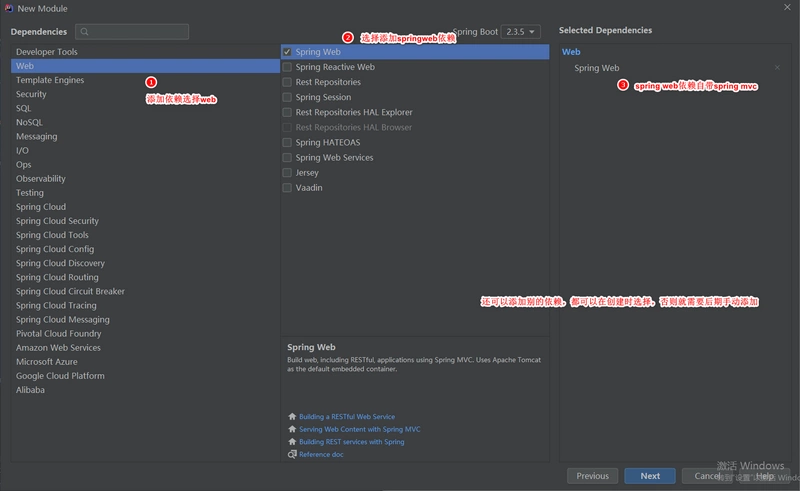The height and width of the screenshot is (491, 800).
Task: Select the SQL category
Action: tap(145, 108)
